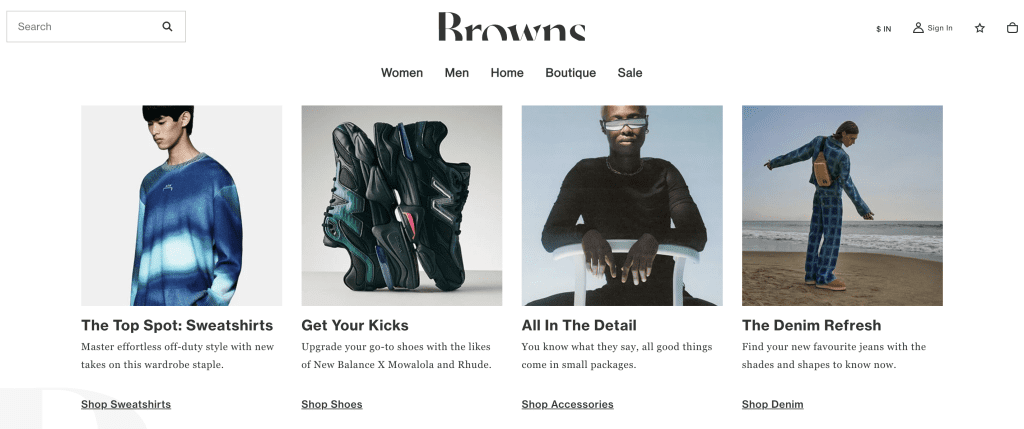Screen dimensions: 1024x429
Task: Open the wishlist star icon
Action: (x=980, y=28)
